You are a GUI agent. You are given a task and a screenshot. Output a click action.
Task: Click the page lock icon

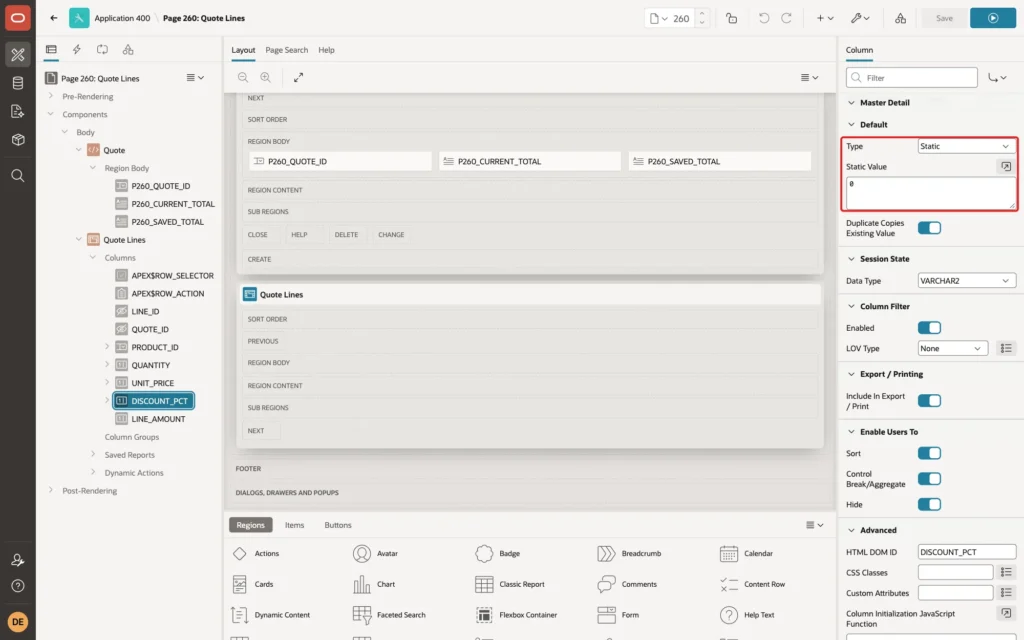(731, 18)
